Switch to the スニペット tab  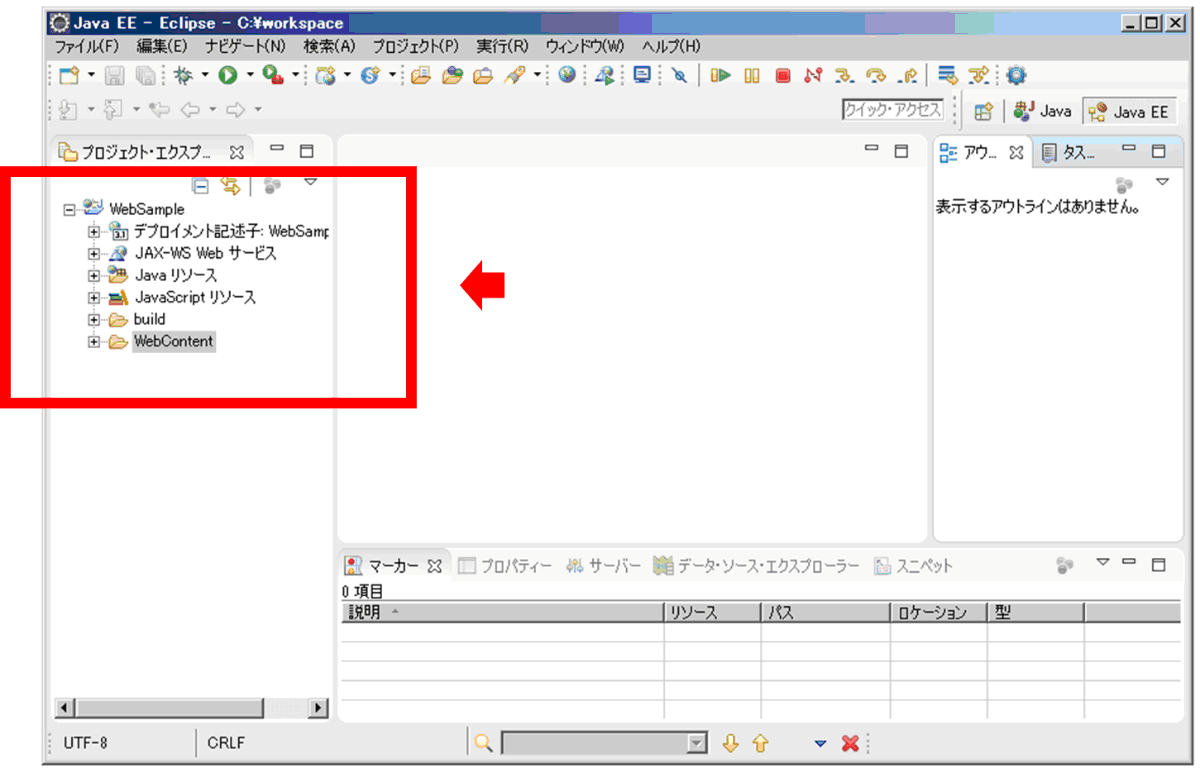pos(914,566)
